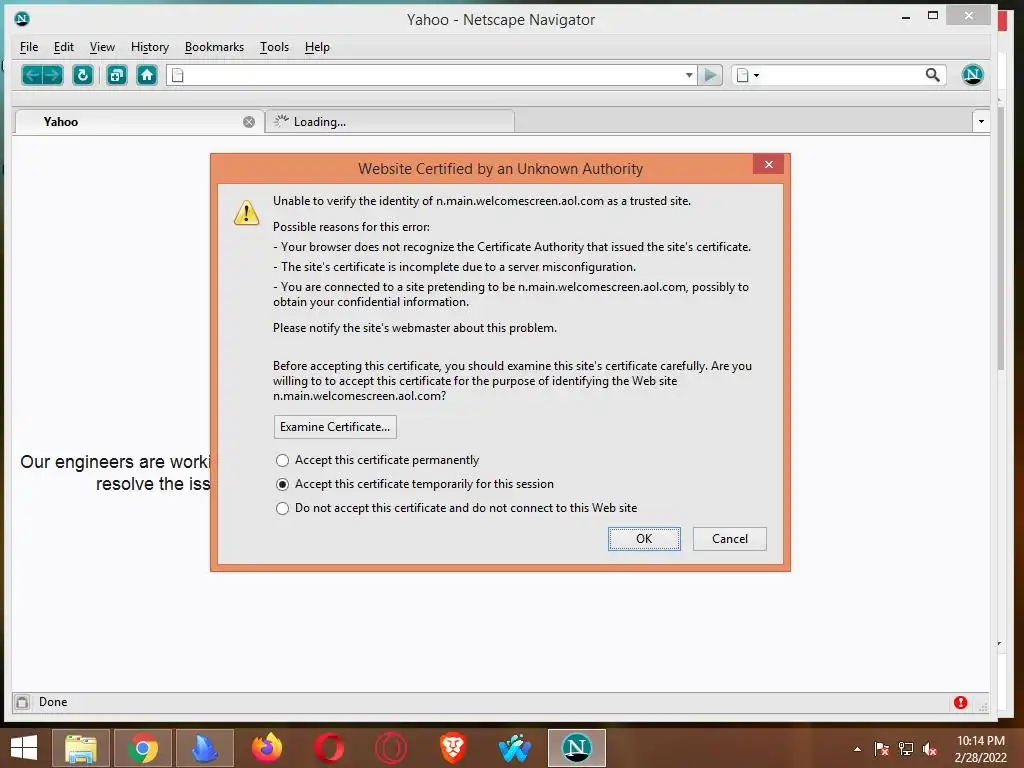Viewport: 1024px width, 768px height.
Task: Click the muted volume tray icon
Action: pyautogui.click(x=929, y=749)
